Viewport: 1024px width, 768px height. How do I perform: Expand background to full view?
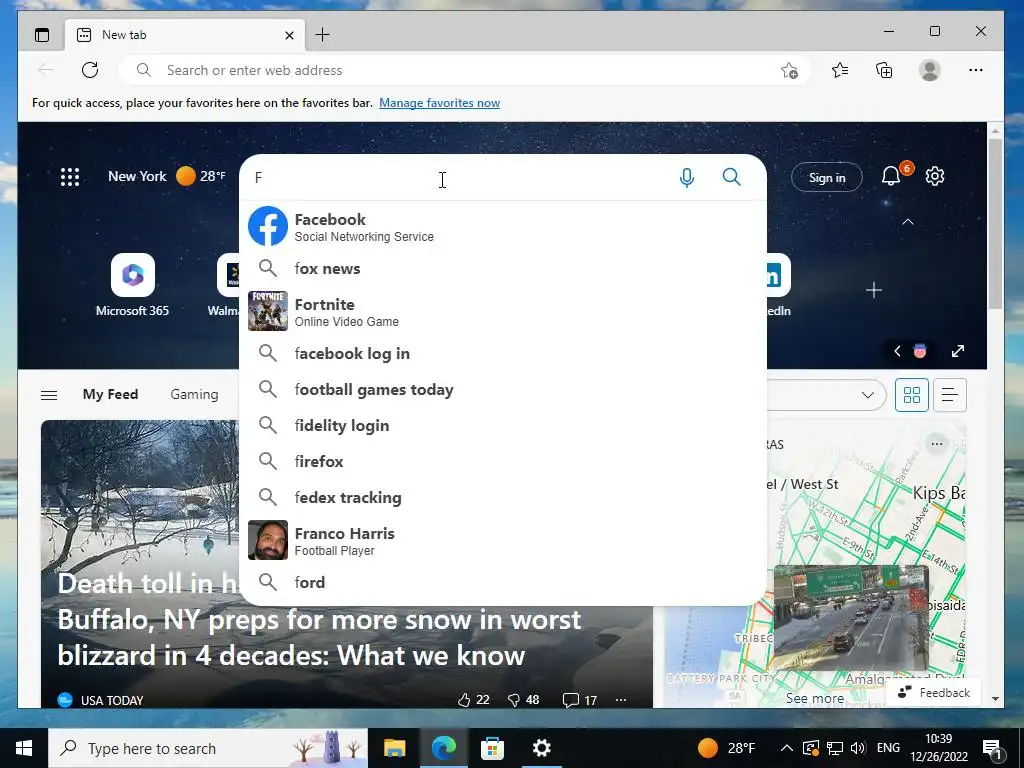(957, 351)
